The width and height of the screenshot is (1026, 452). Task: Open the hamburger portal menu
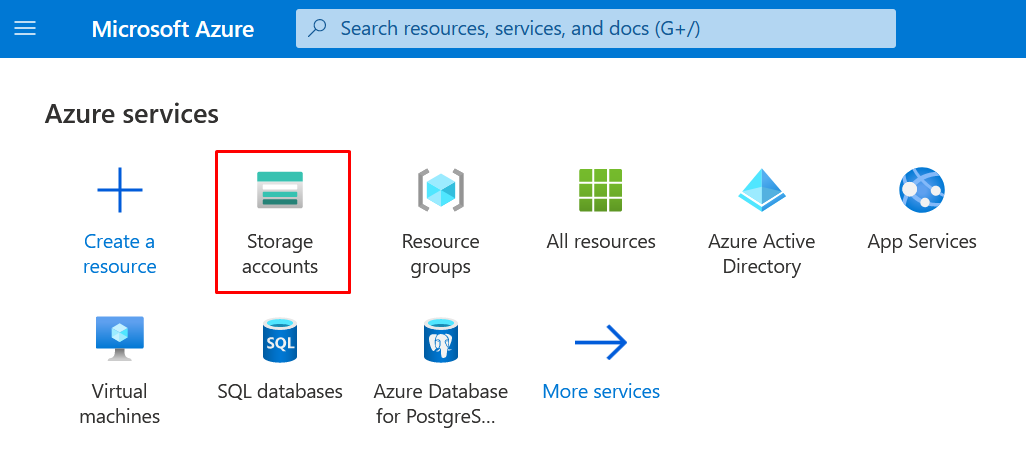coord(25,29)
